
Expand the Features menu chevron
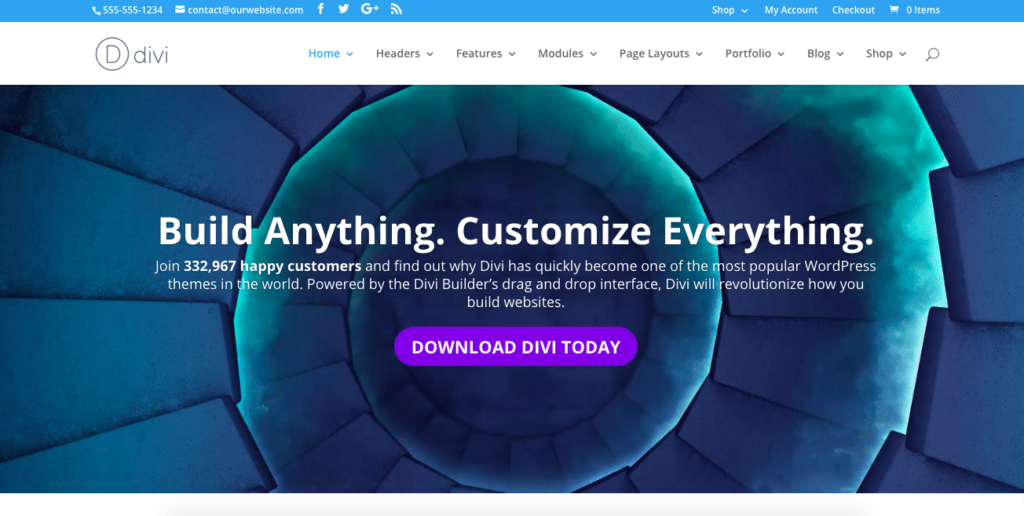512,54
